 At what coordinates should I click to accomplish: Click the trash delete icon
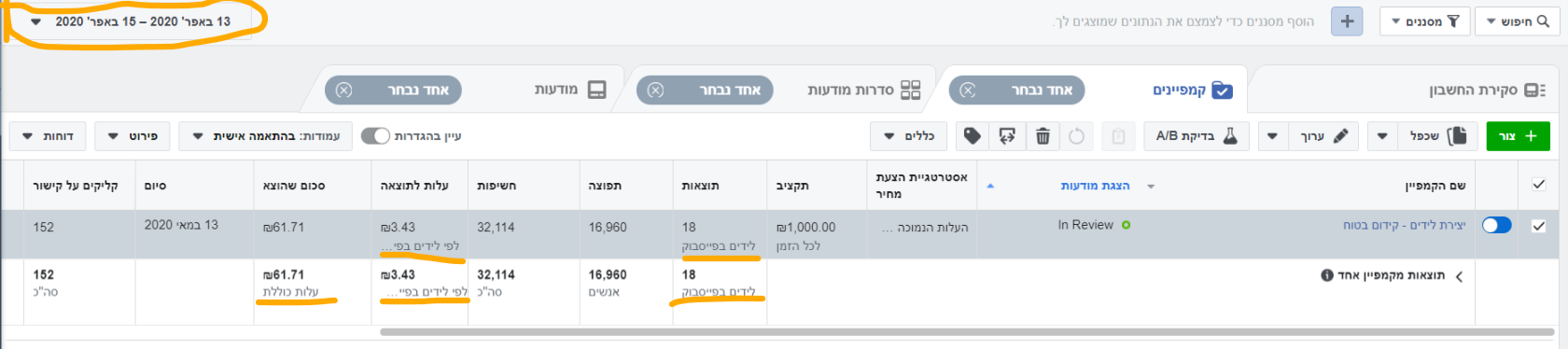(x=1043, y=136)
